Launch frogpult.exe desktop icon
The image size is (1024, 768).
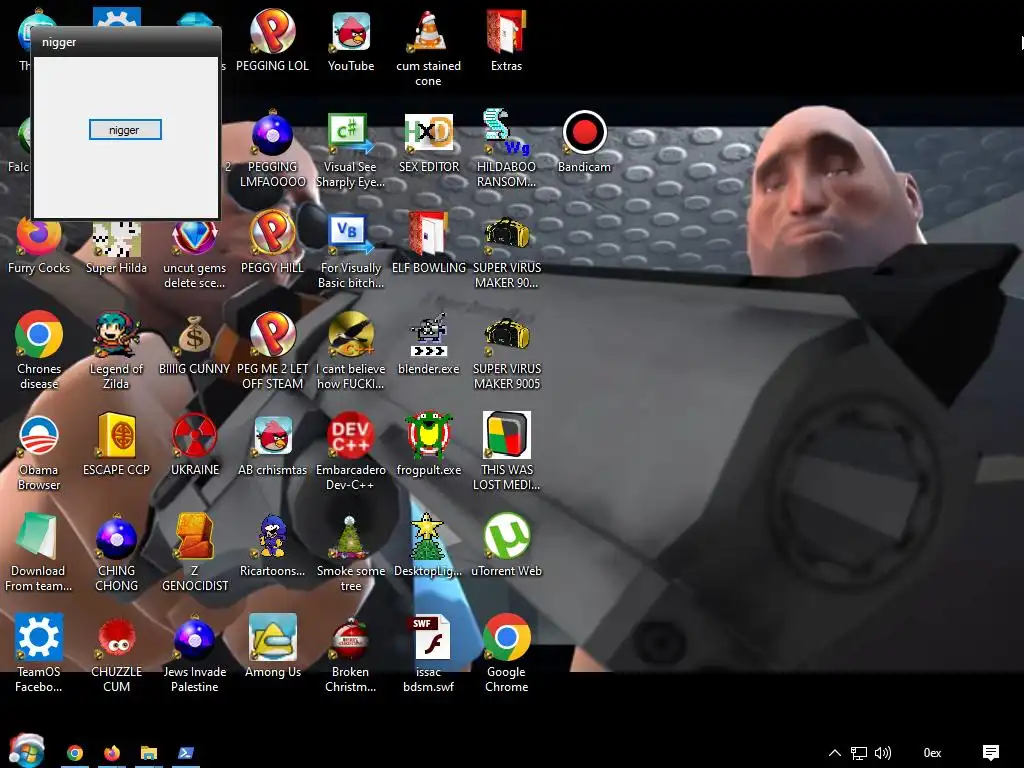pyautogui.click(x=428, y=435)
